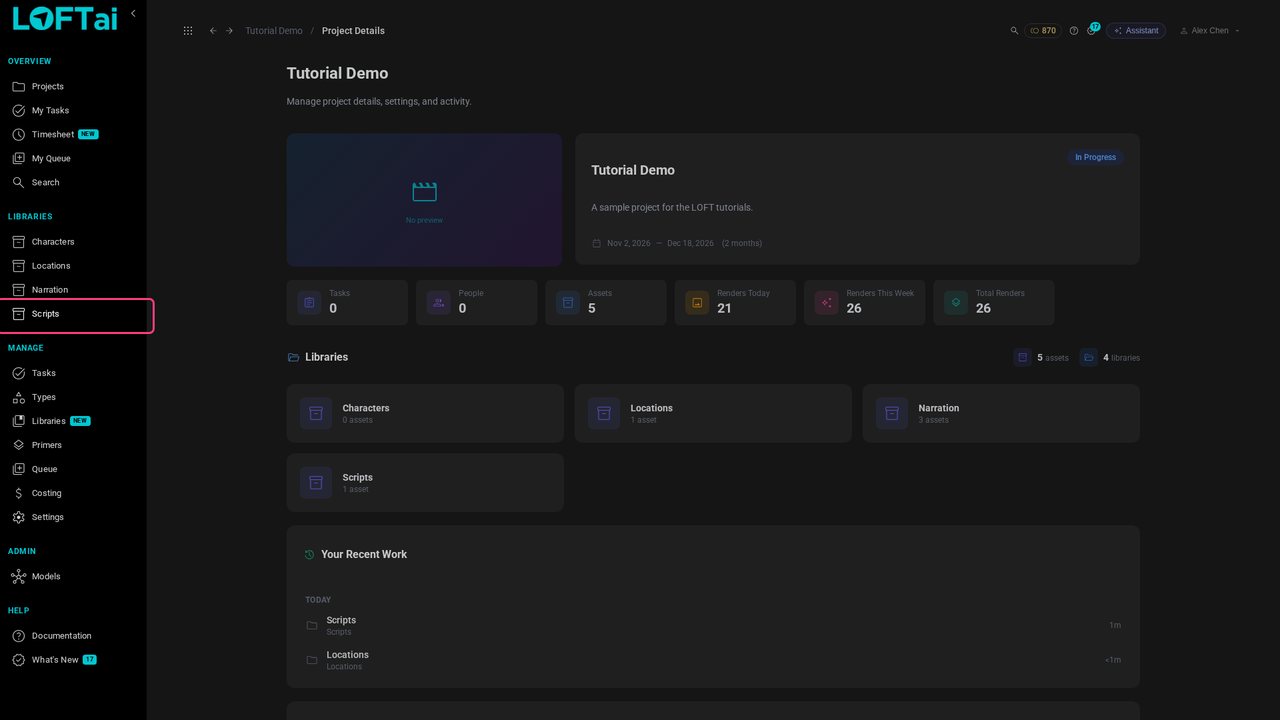Open the notifications icon with badge 17
The image size is (1280, 720).
pyautogui.click(x=1092, y=30)
